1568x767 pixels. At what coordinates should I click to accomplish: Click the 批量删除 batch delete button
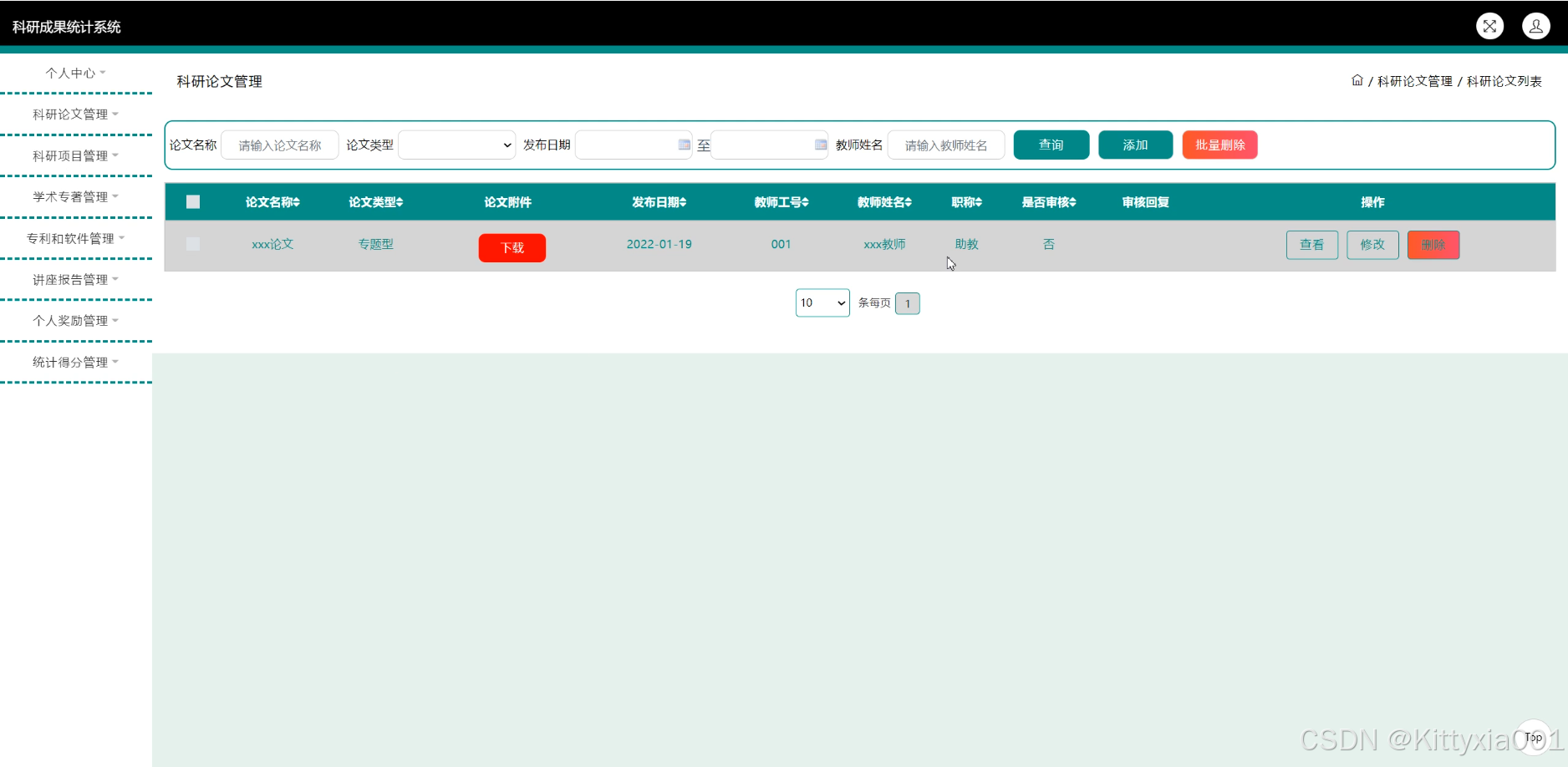click(x=1219, y=145)
